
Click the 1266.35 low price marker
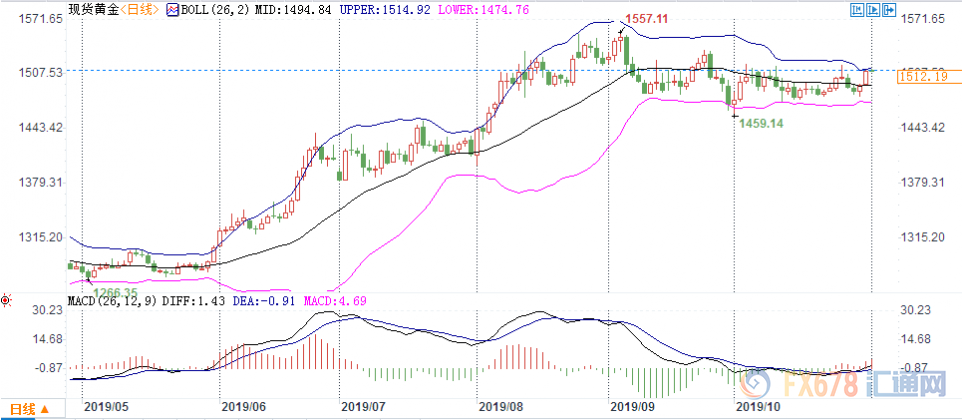point(117,291)
